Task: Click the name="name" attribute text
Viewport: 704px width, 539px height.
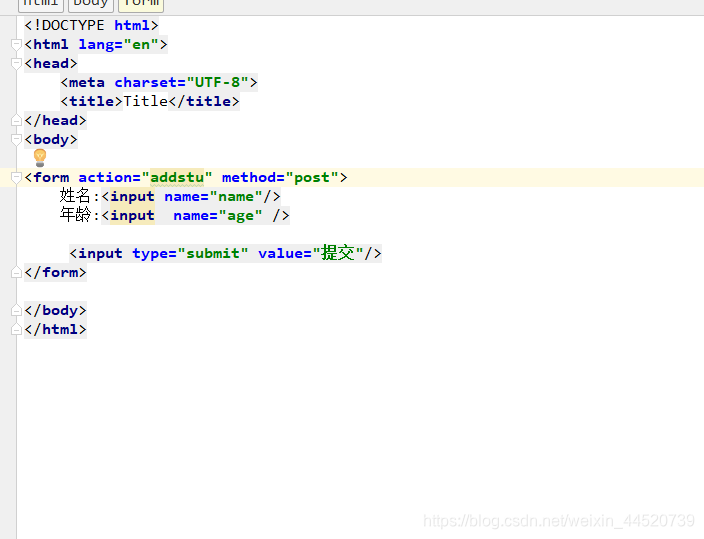Action: [213, 196]
